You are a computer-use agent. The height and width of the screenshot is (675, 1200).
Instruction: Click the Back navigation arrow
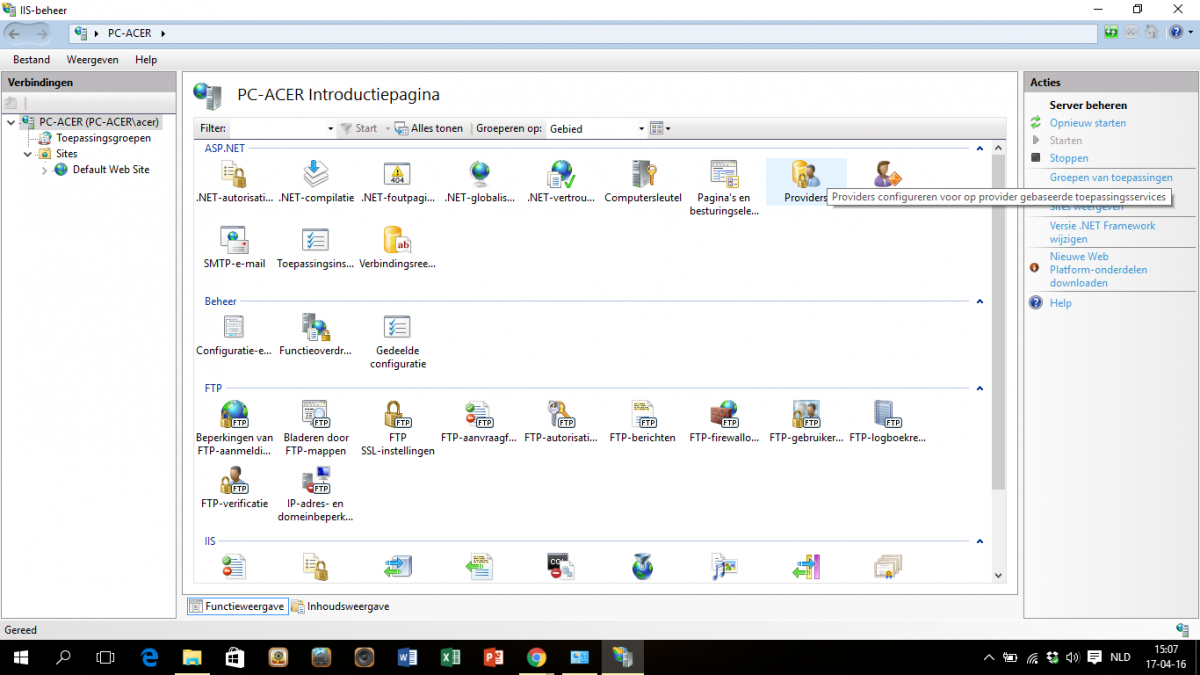pos(15,33)
